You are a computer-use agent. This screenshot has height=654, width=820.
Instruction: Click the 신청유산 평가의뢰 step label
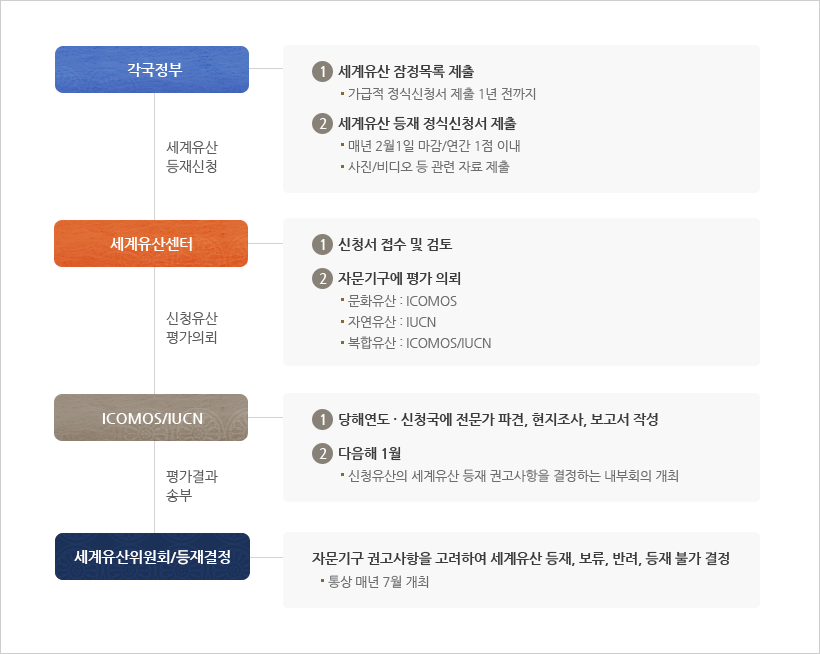(x=192, y=328)
